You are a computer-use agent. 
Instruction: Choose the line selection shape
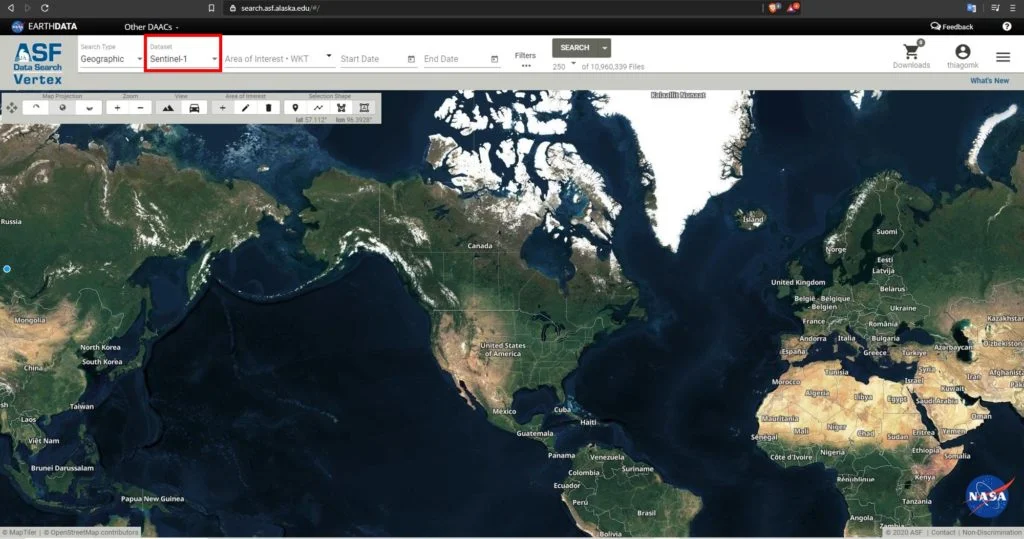point(318,108)
